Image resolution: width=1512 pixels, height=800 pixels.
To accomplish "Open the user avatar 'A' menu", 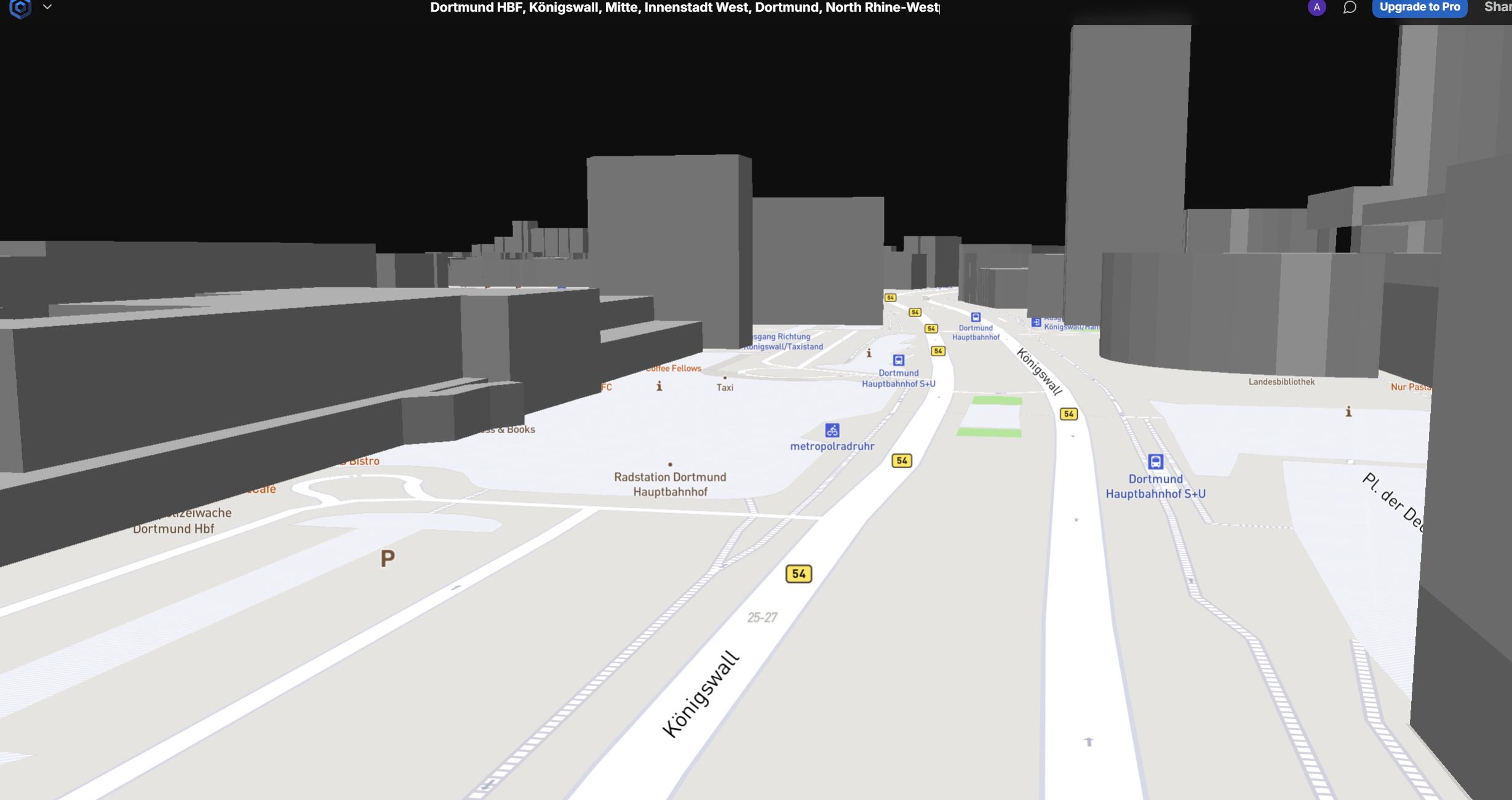I will pos(1316,7).
